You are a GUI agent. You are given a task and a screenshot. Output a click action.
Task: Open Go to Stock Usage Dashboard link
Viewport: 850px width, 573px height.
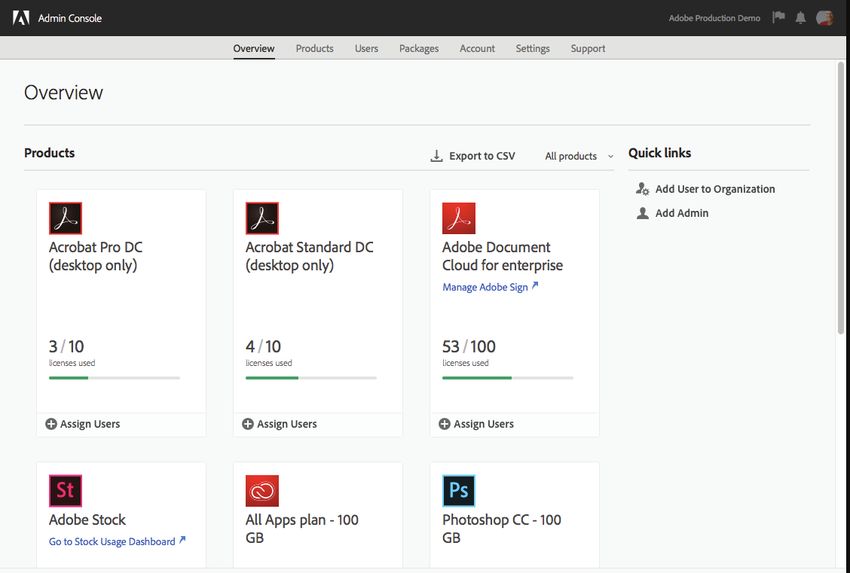coord(112,541)
